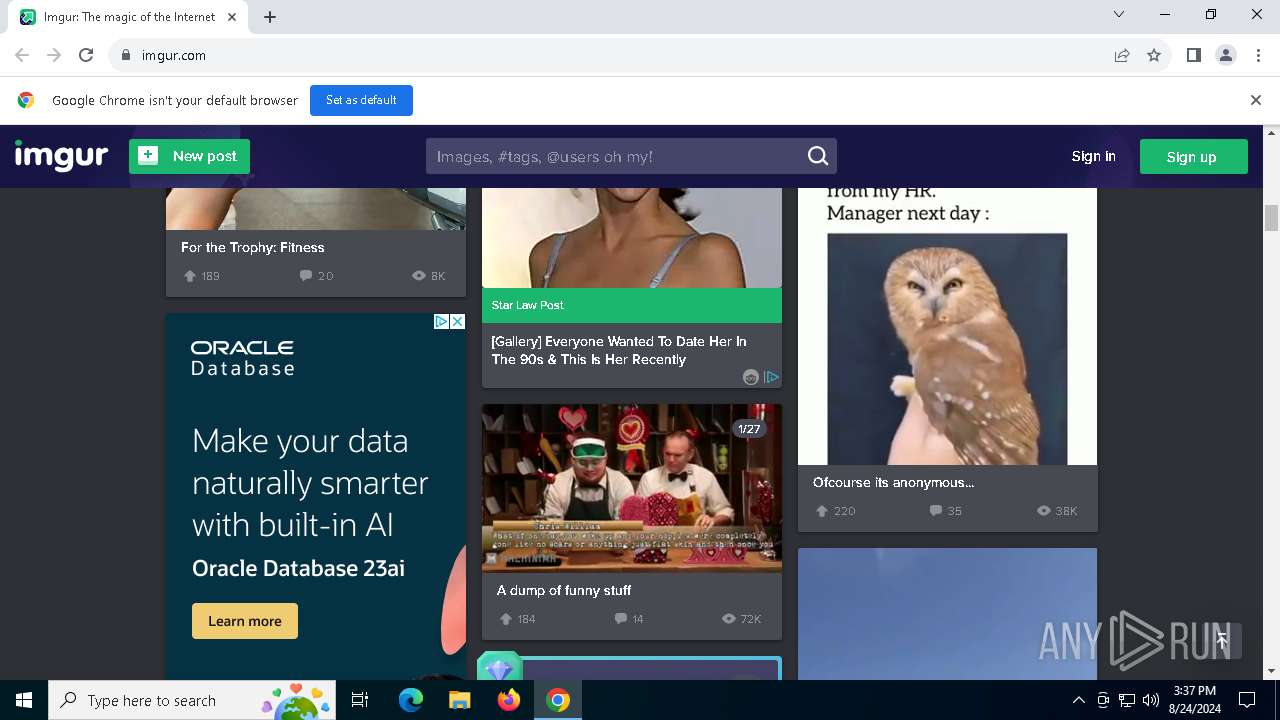Open the 'Everyone Wanted To Date Her' gallery ad

click(x=619, y=350)
